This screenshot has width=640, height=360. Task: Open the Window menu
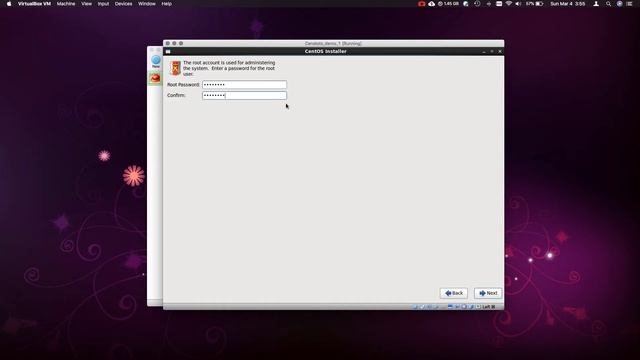coord(147,4)
